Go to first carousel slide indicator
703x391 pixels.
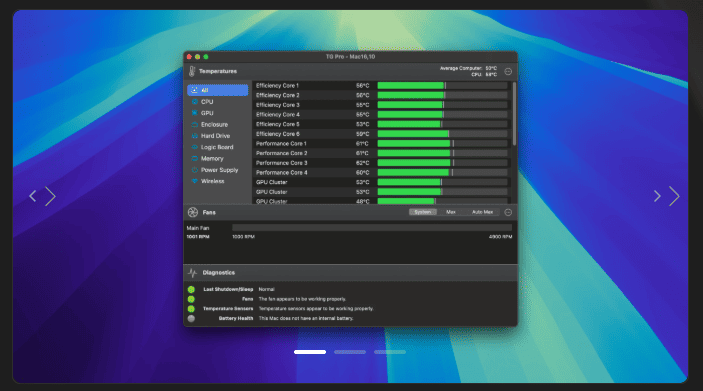point(310,352)
